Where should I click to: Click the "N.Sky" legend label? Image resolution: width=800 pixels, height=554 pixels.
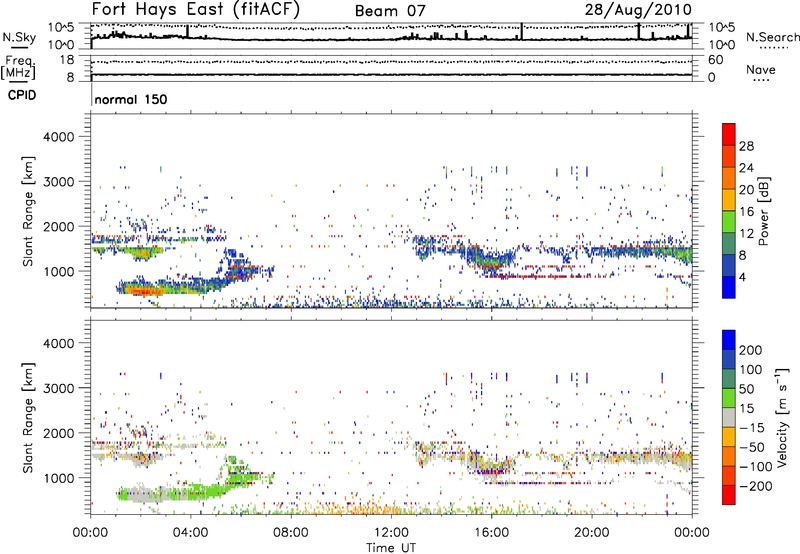click(19, 37)
